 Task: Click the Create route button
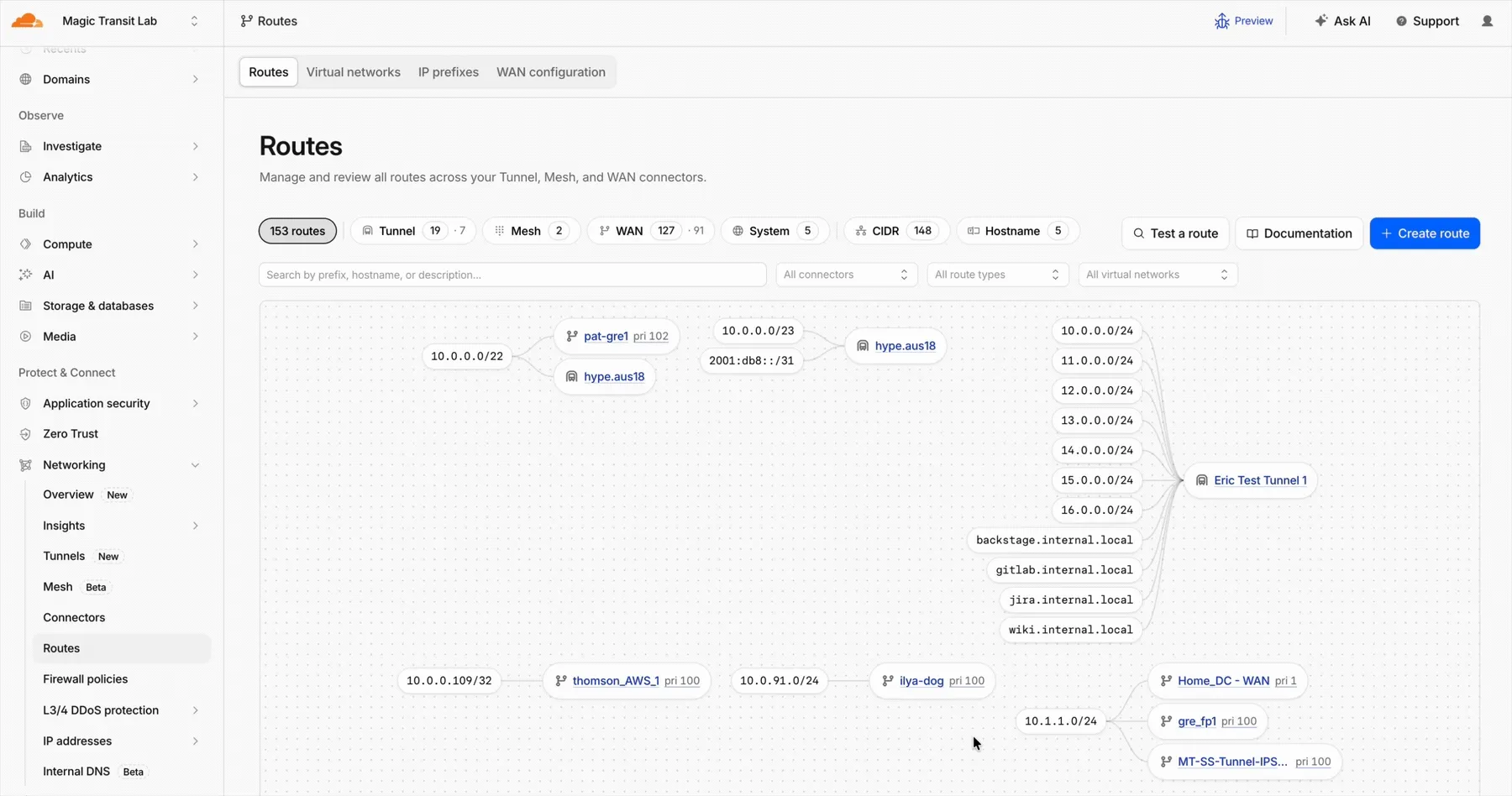[1425, 233]
